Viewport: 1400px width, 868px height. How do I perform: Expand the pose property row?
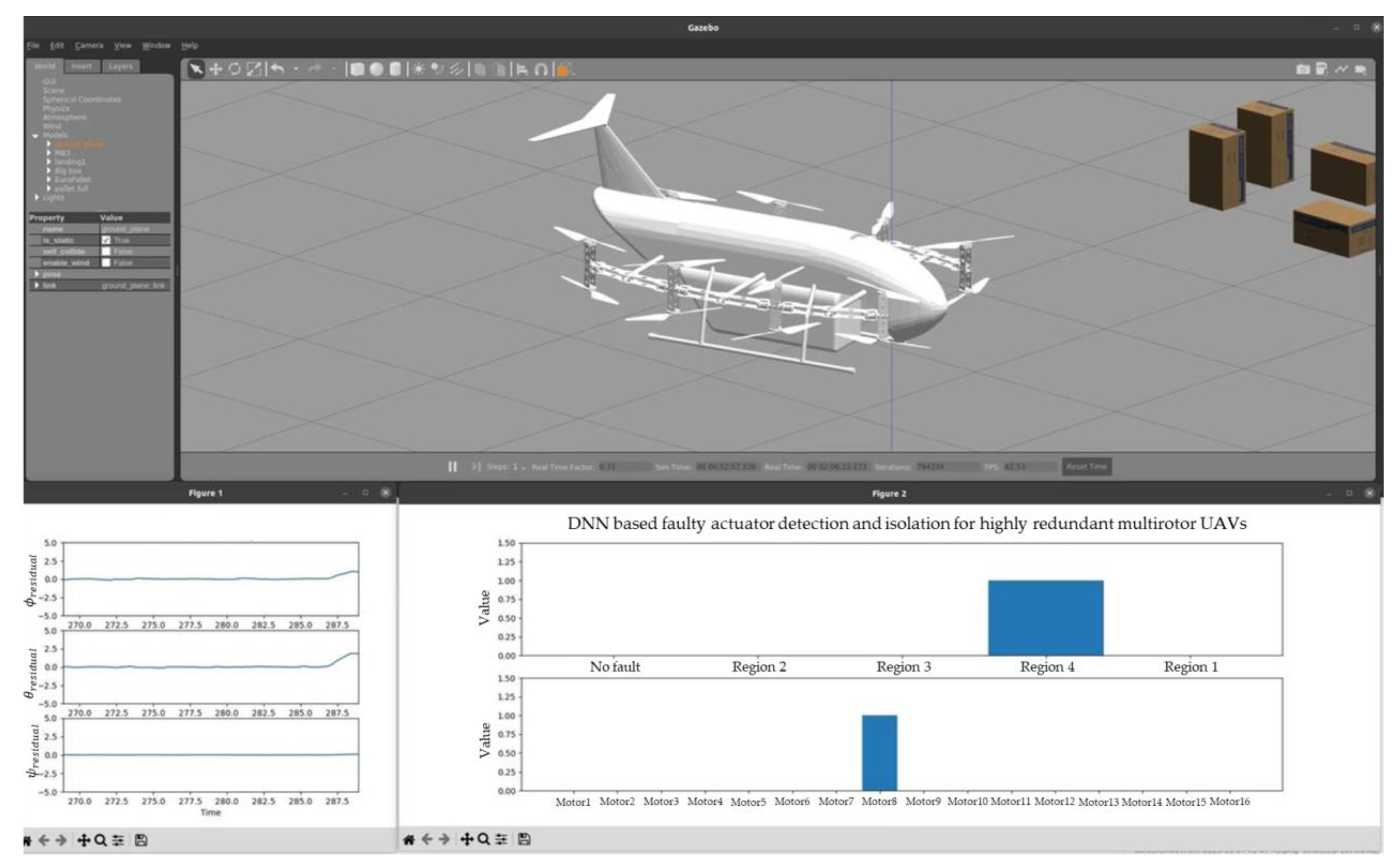coord(37,274)
